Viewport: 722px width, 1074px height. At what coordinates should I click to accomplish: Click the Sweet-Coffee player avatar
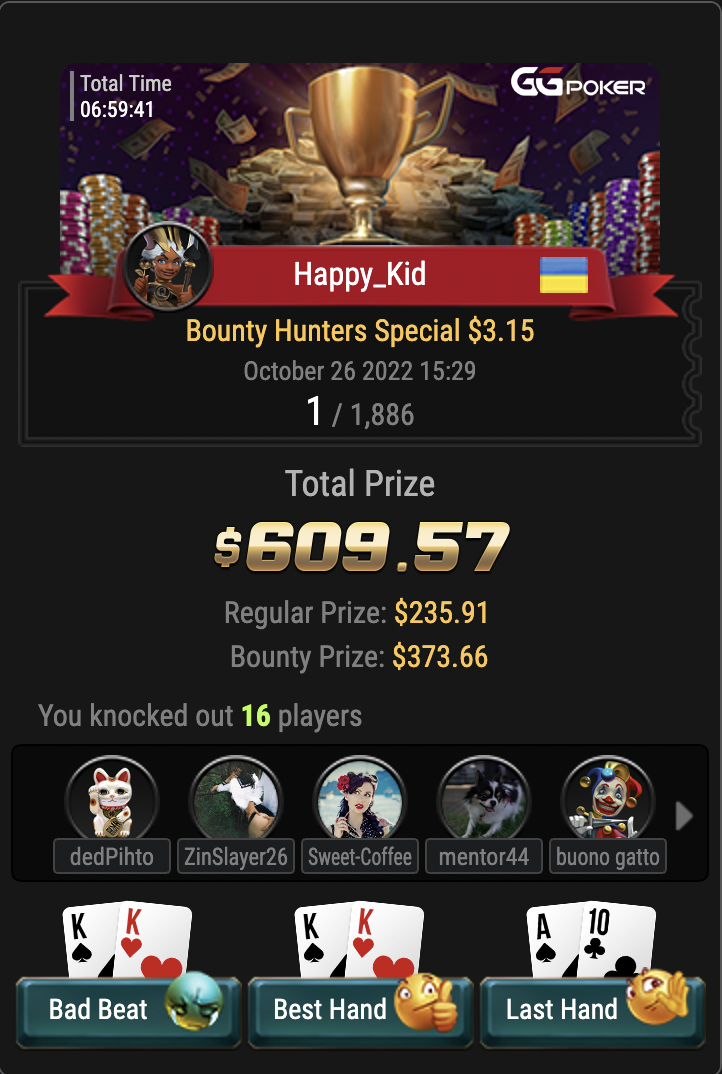360,800
